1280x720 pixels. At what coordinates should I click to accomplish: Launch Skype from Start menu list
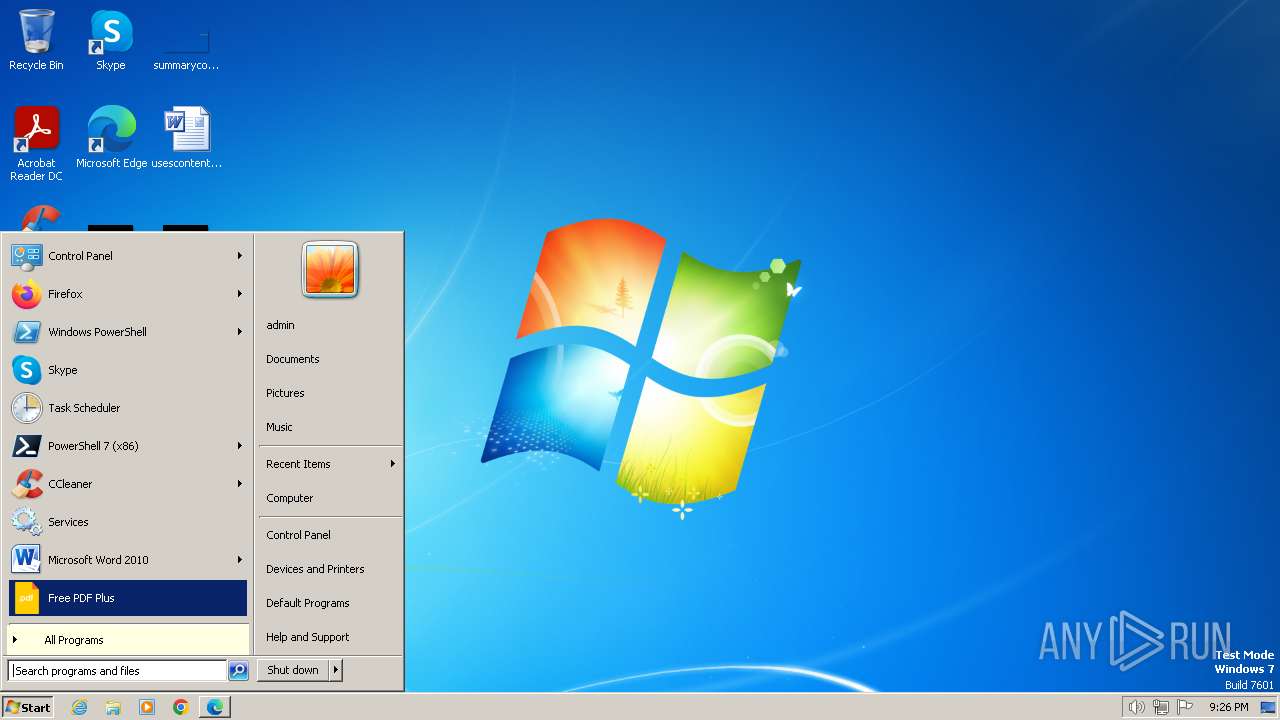(x=128, y=370)
